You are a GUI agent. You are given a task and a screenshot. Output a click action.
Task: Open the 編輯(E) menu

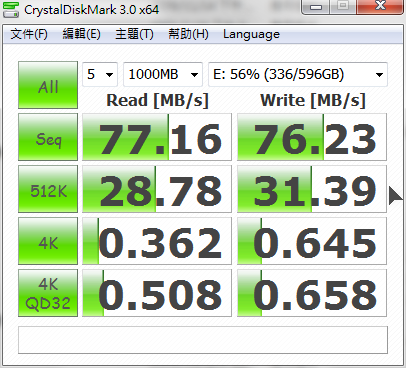tap(82, 34)
